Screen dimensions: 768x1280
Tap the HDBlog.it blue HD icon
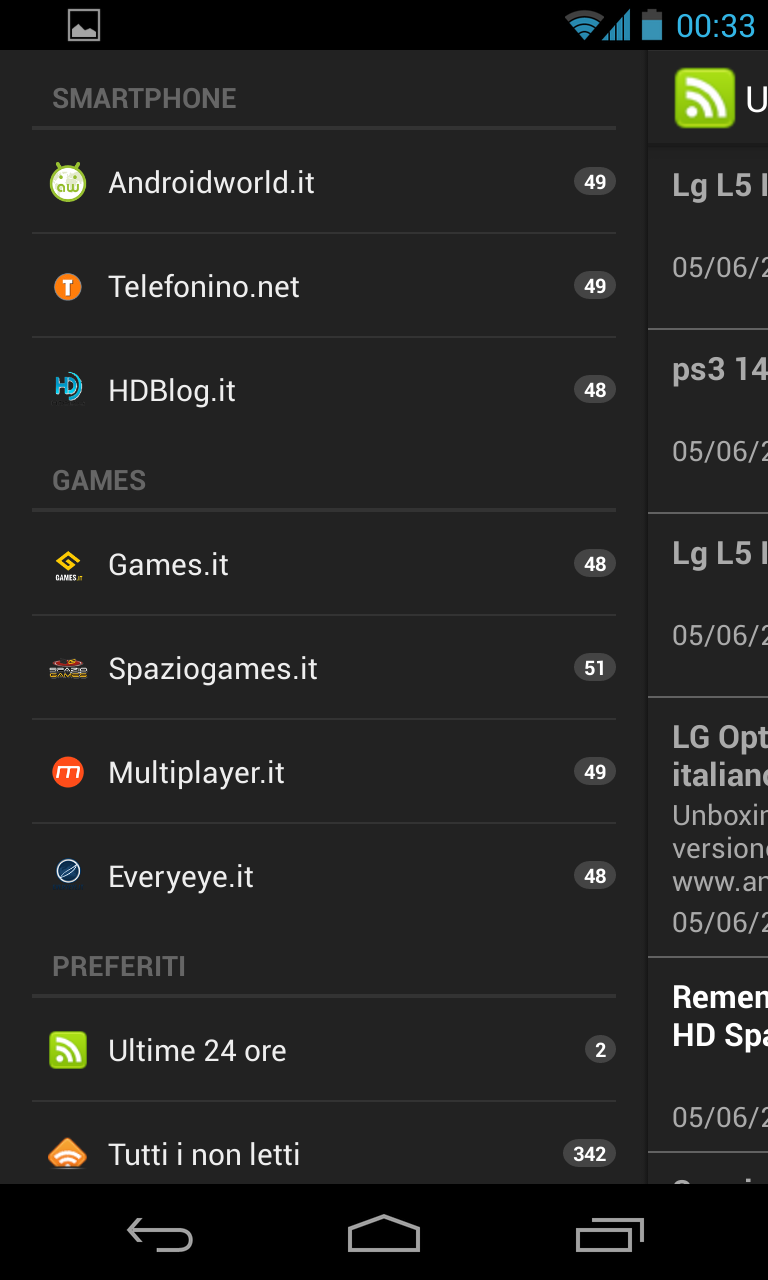(68, 389)
